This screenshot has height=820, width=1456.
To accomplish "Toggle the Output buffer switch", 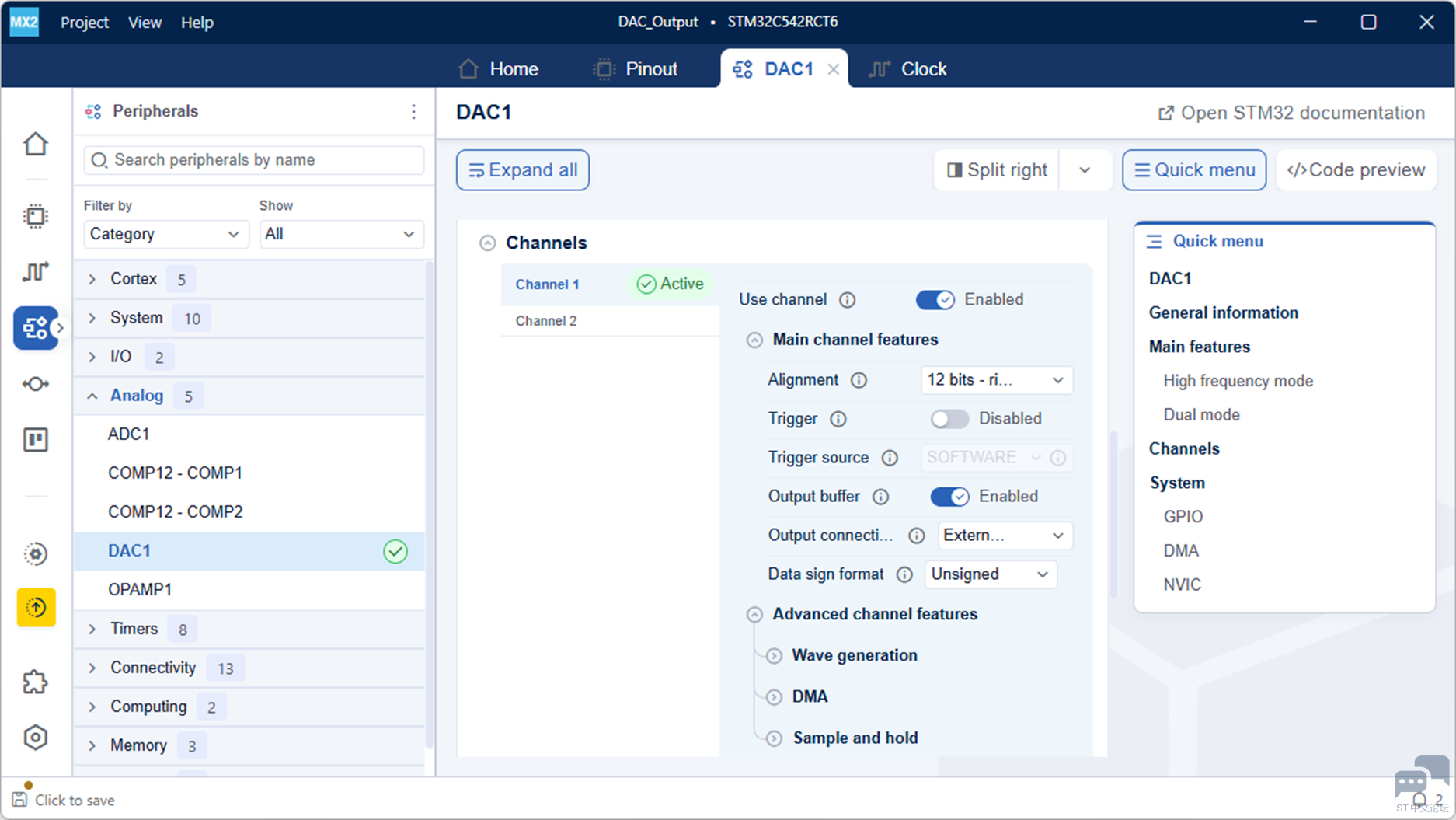I will pyautogui.click(x=949, y=497).
